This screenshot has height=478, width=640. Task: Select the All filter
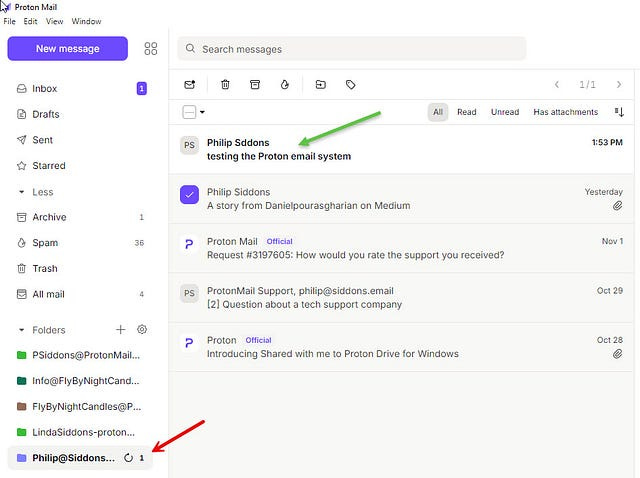tap(438, 112)
